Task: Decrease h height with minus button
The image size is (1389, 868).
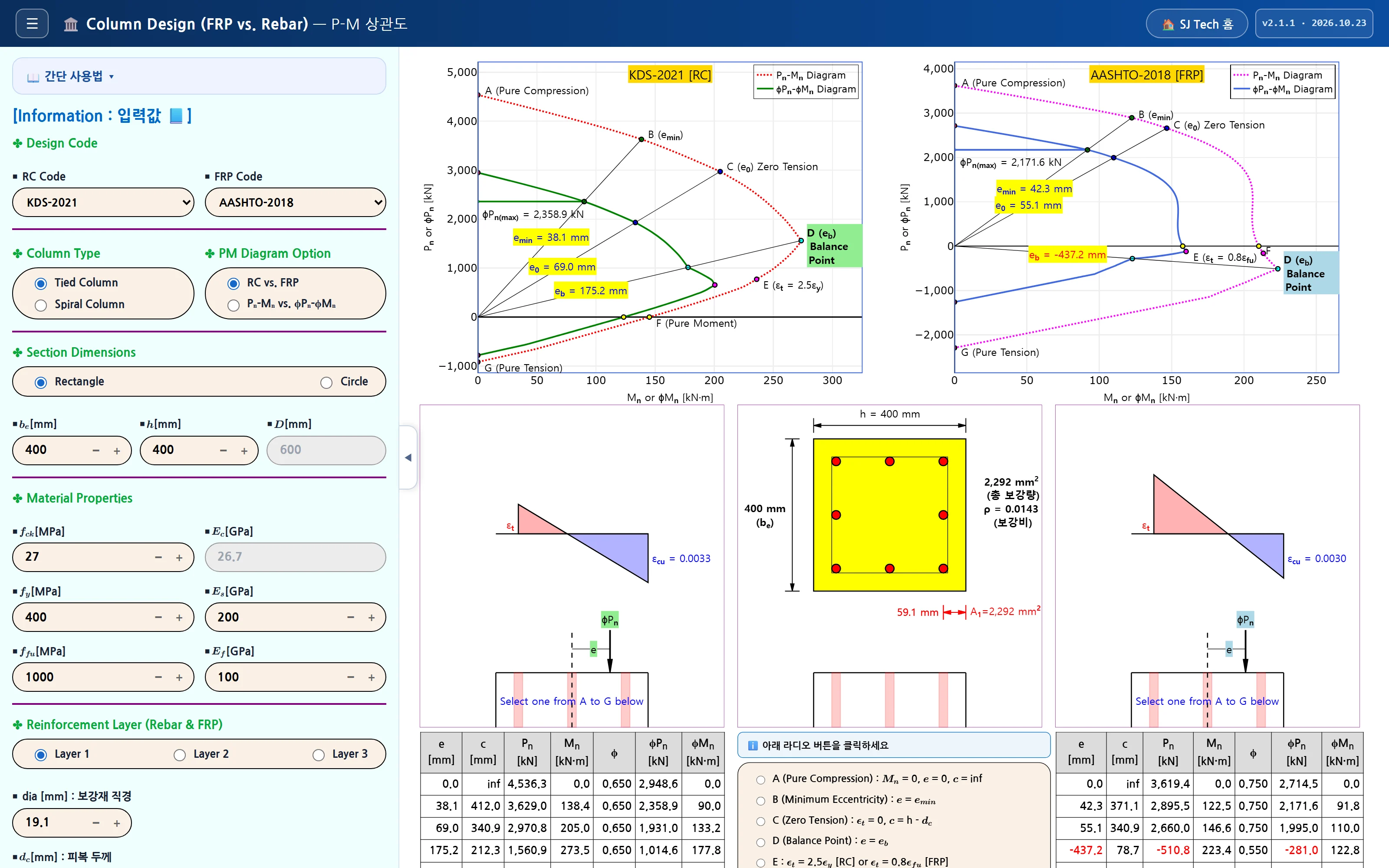Action: coord(223,450)
